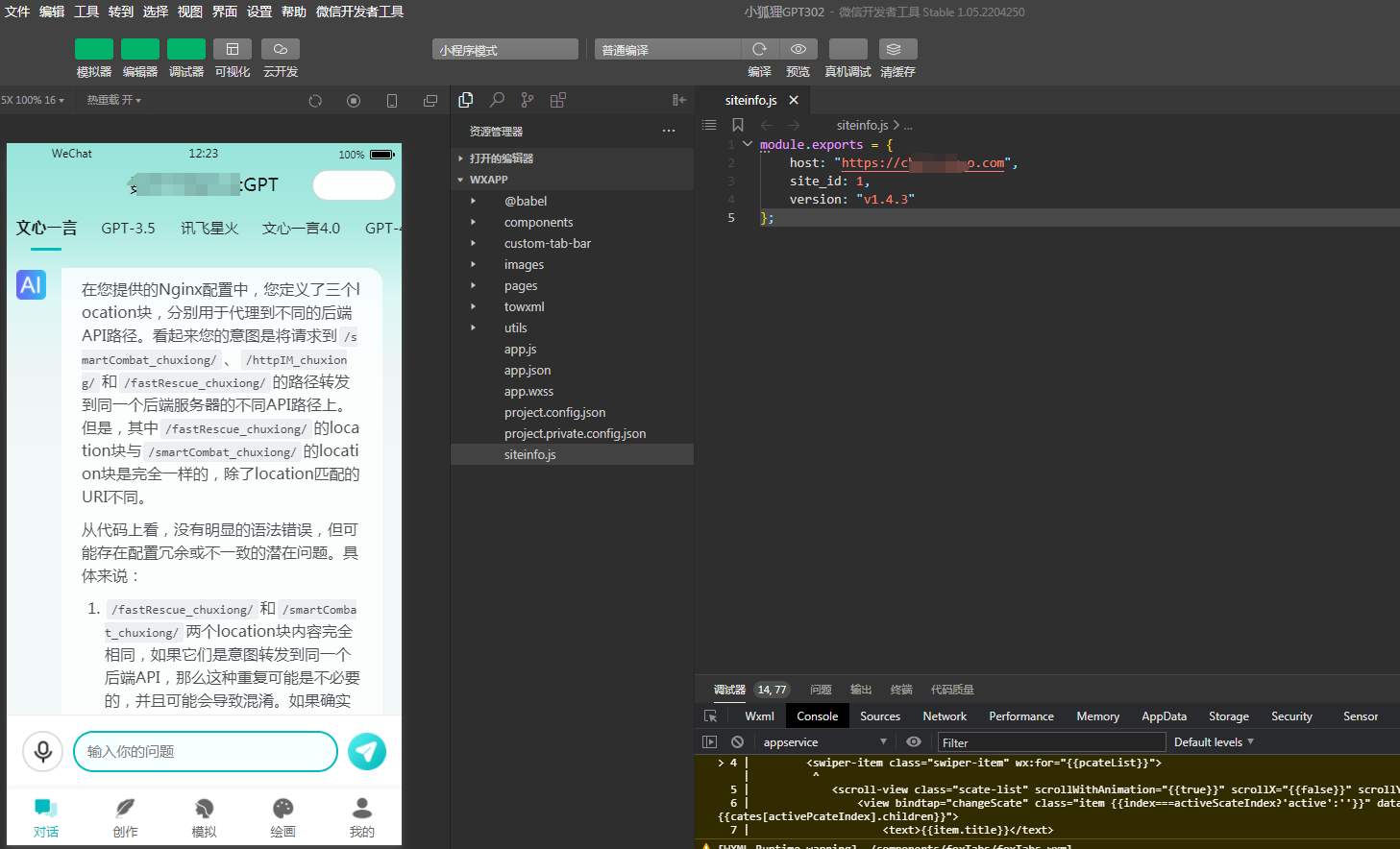Expand the pages folder

pyautogui.click(x=572, y=285)
